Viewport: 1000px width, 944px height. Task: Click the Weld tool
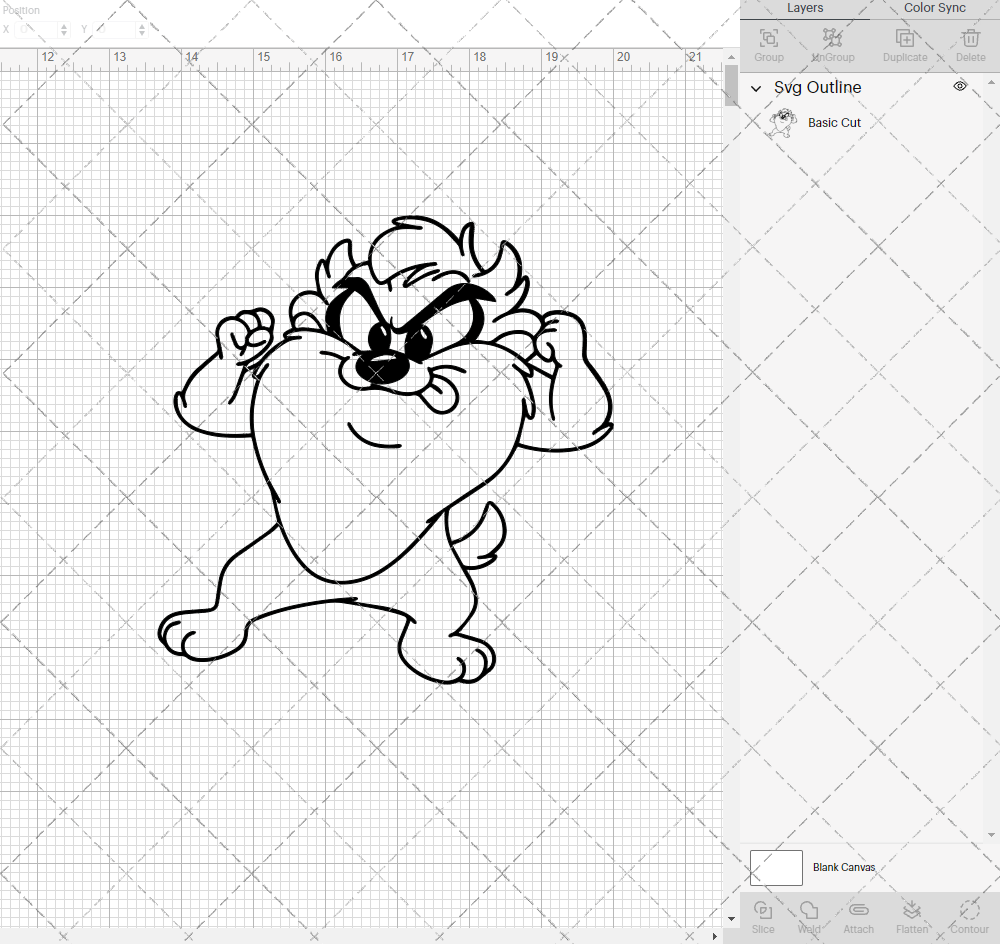pyautogui.click(x=809, y=915)
